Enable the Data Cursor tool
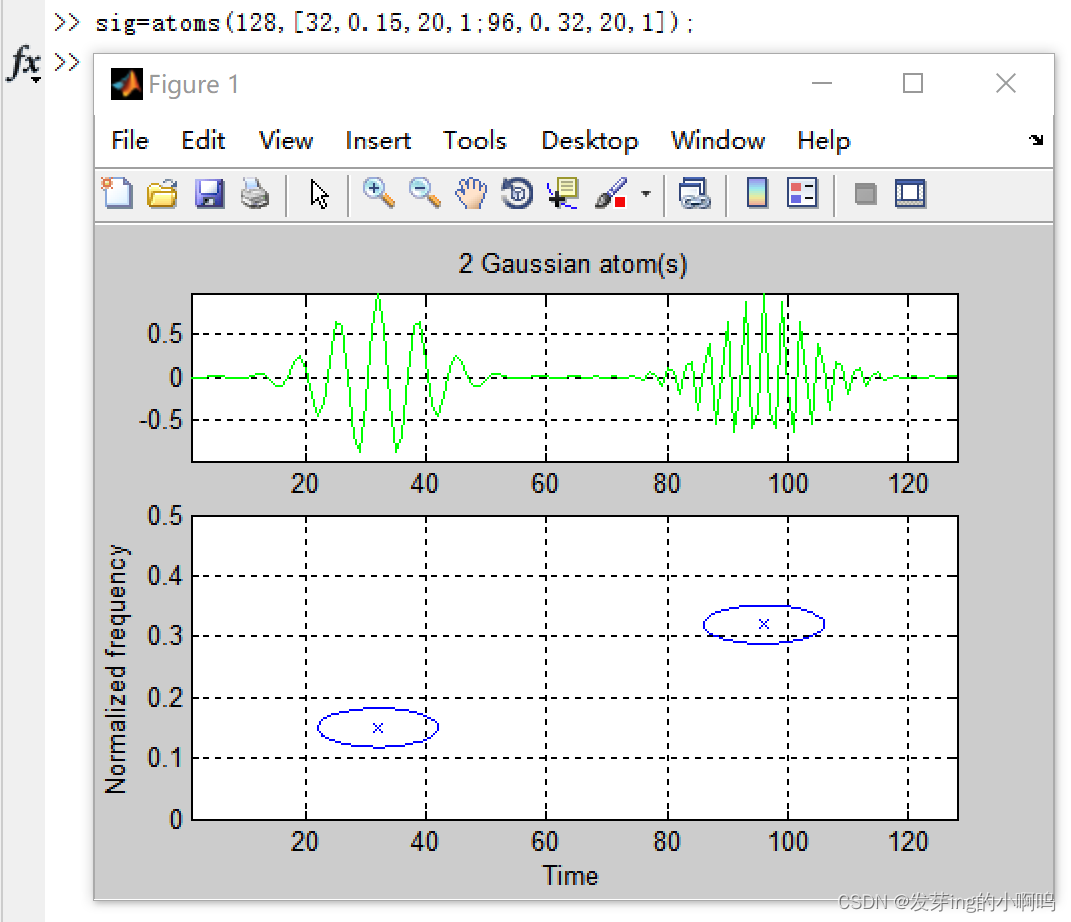 (564, 194)
